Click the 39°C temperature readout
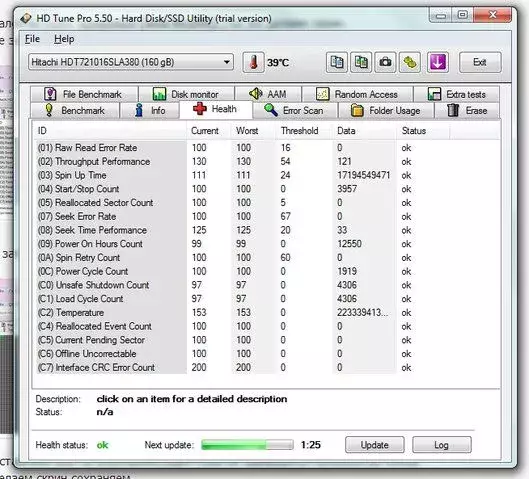 [x=278, y=63]
